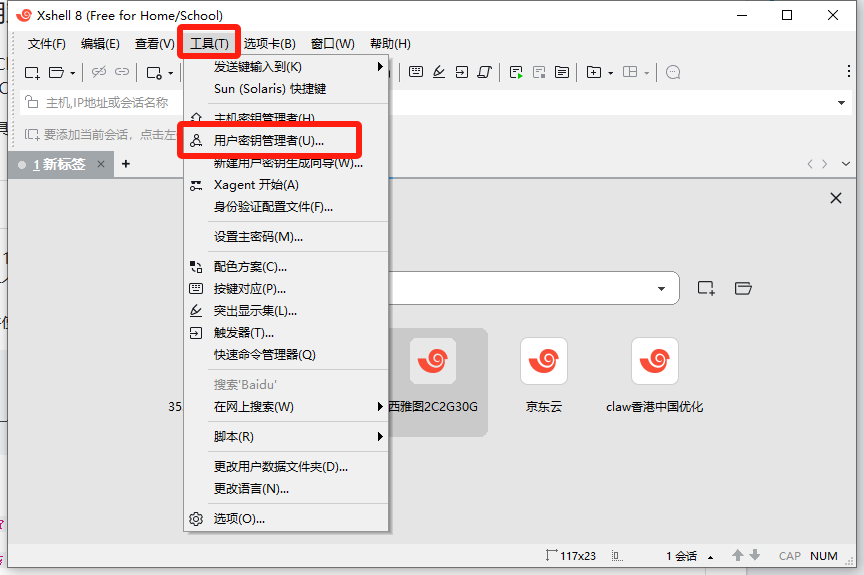Expand the tab list chevron
This screenshot has height=575, width=864.
click(846, 164)
